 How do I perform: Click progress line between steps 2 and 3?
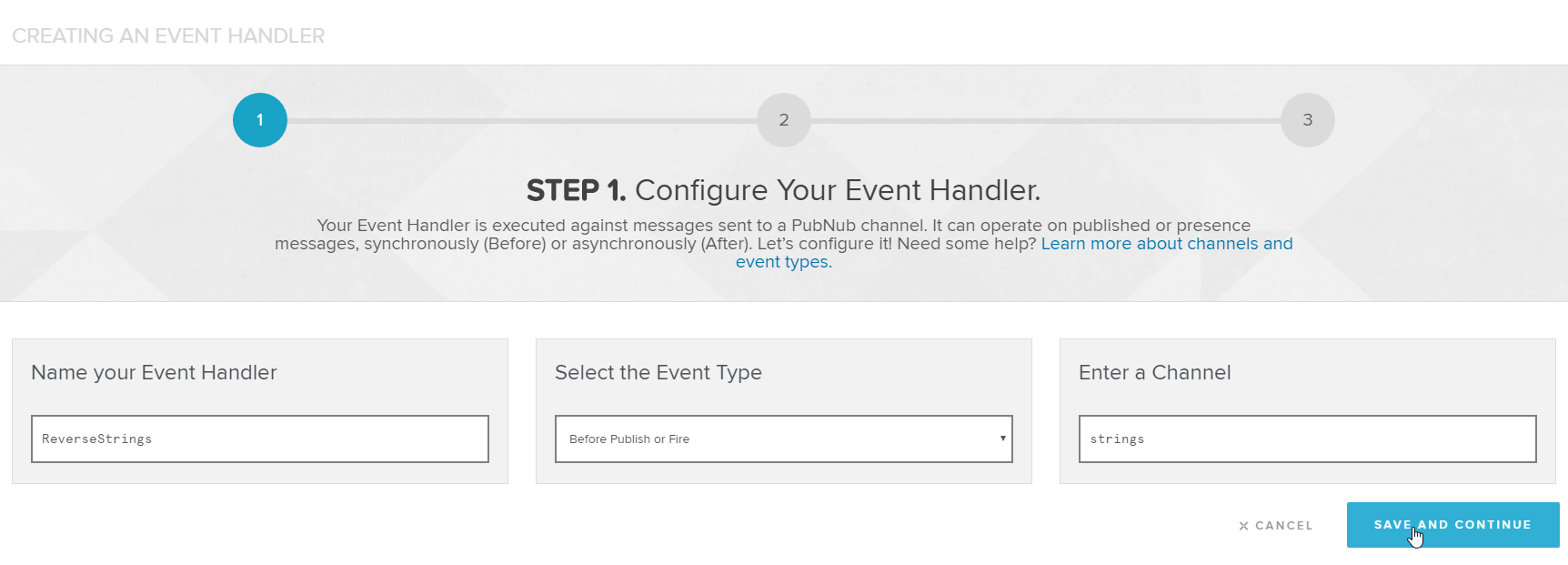point(1046,120)
